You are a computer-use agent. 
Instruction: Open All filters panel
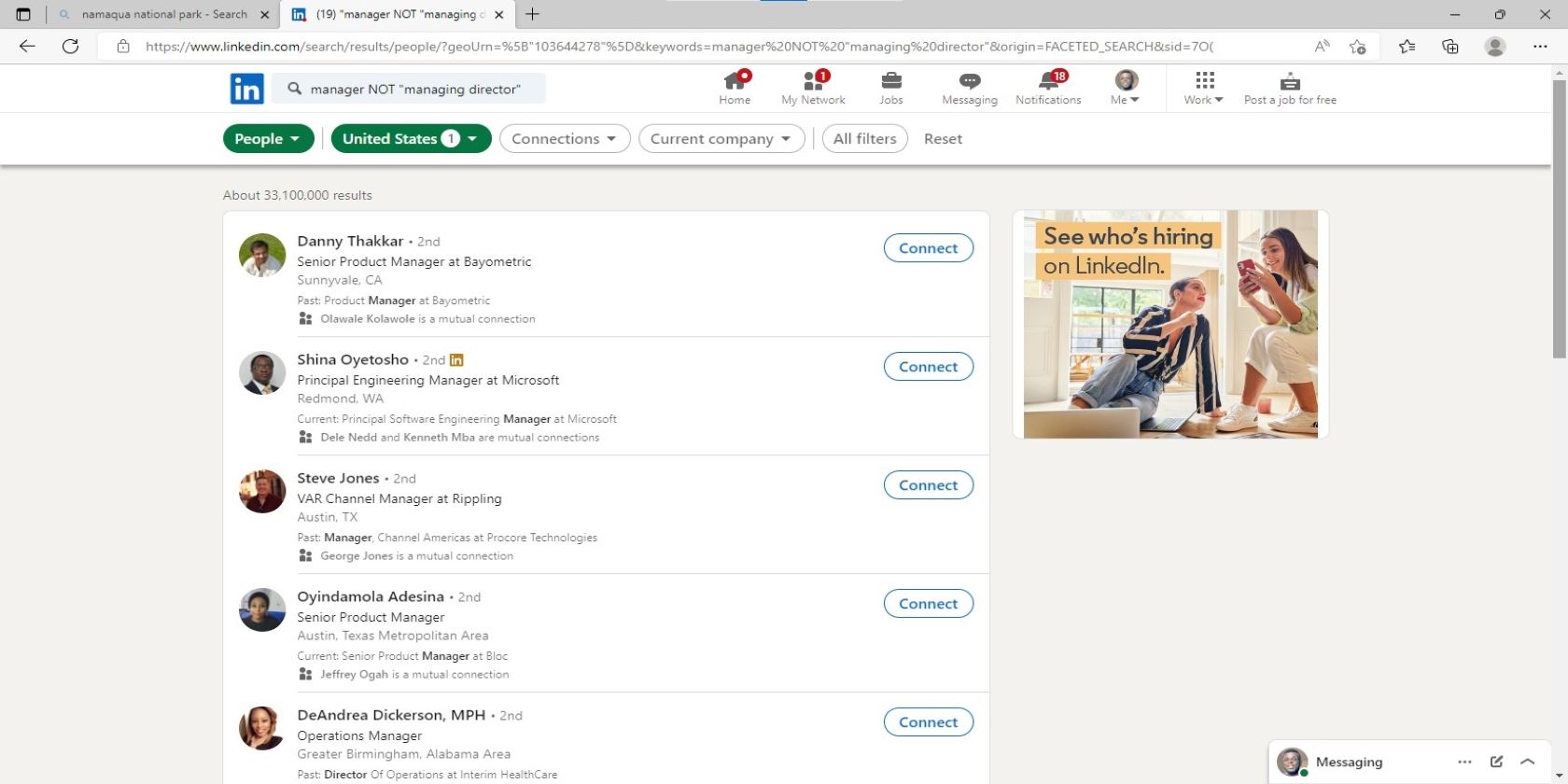point(864,138)
